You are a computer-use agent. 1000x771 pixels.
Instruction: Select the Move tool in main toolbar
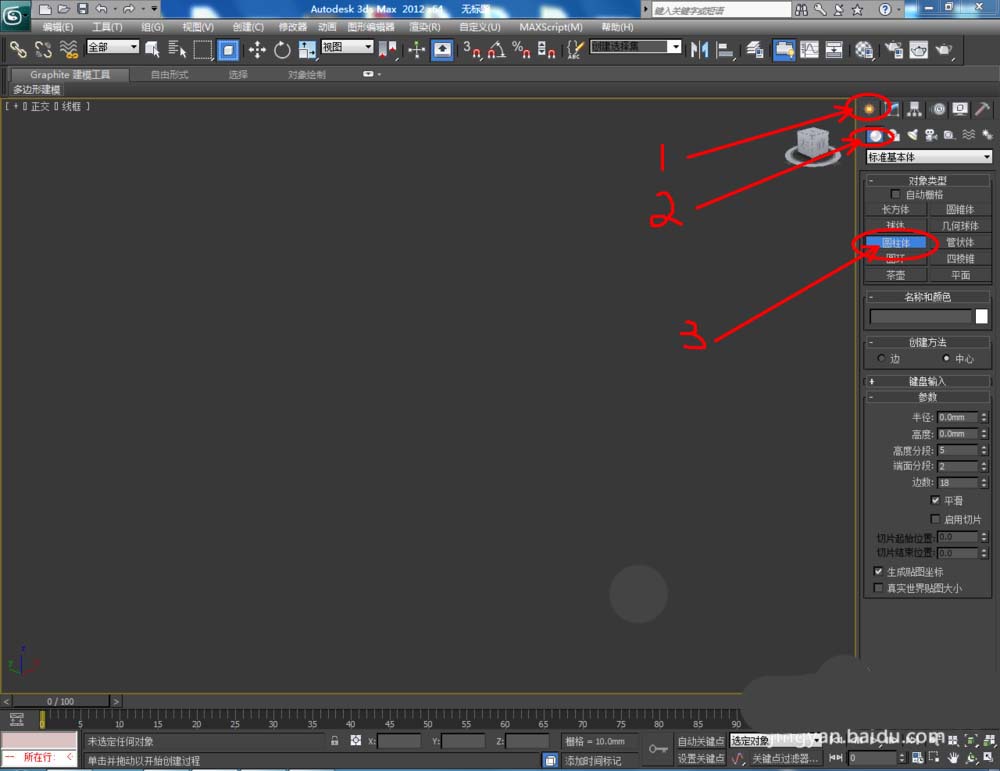[x=257, y=50]
